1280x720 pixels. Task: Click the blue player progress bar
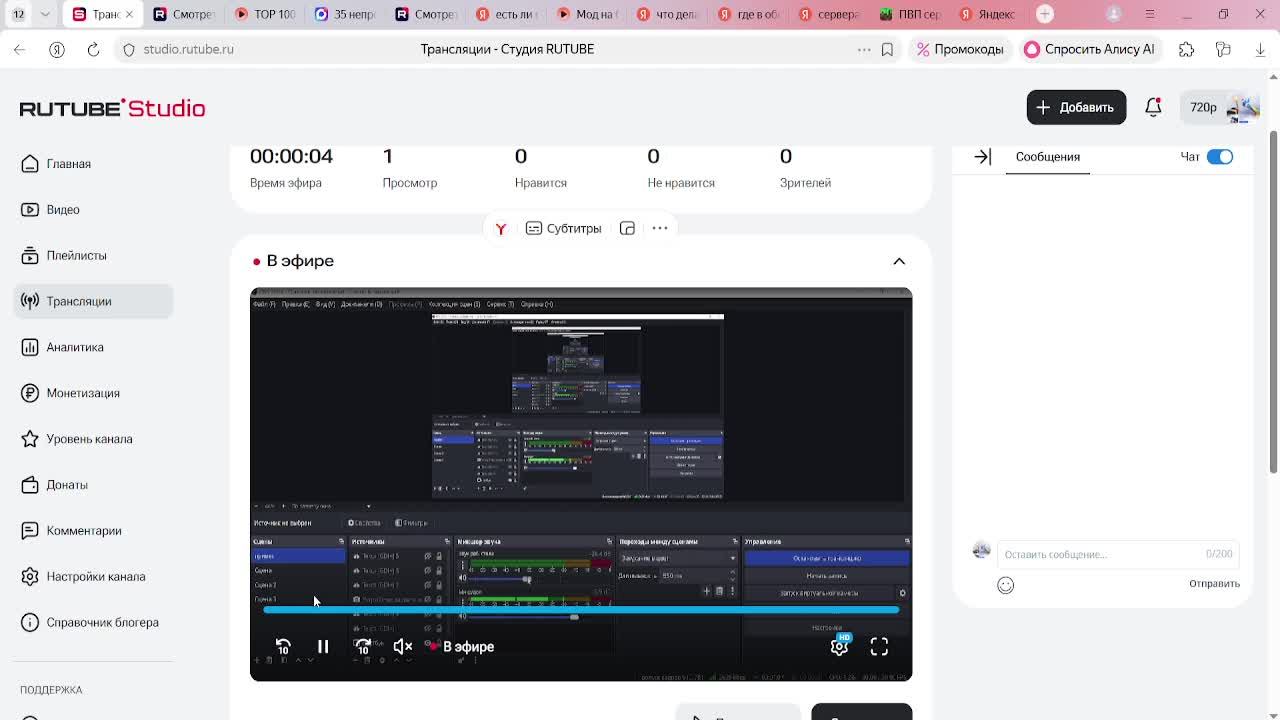(x=581, y=609)
